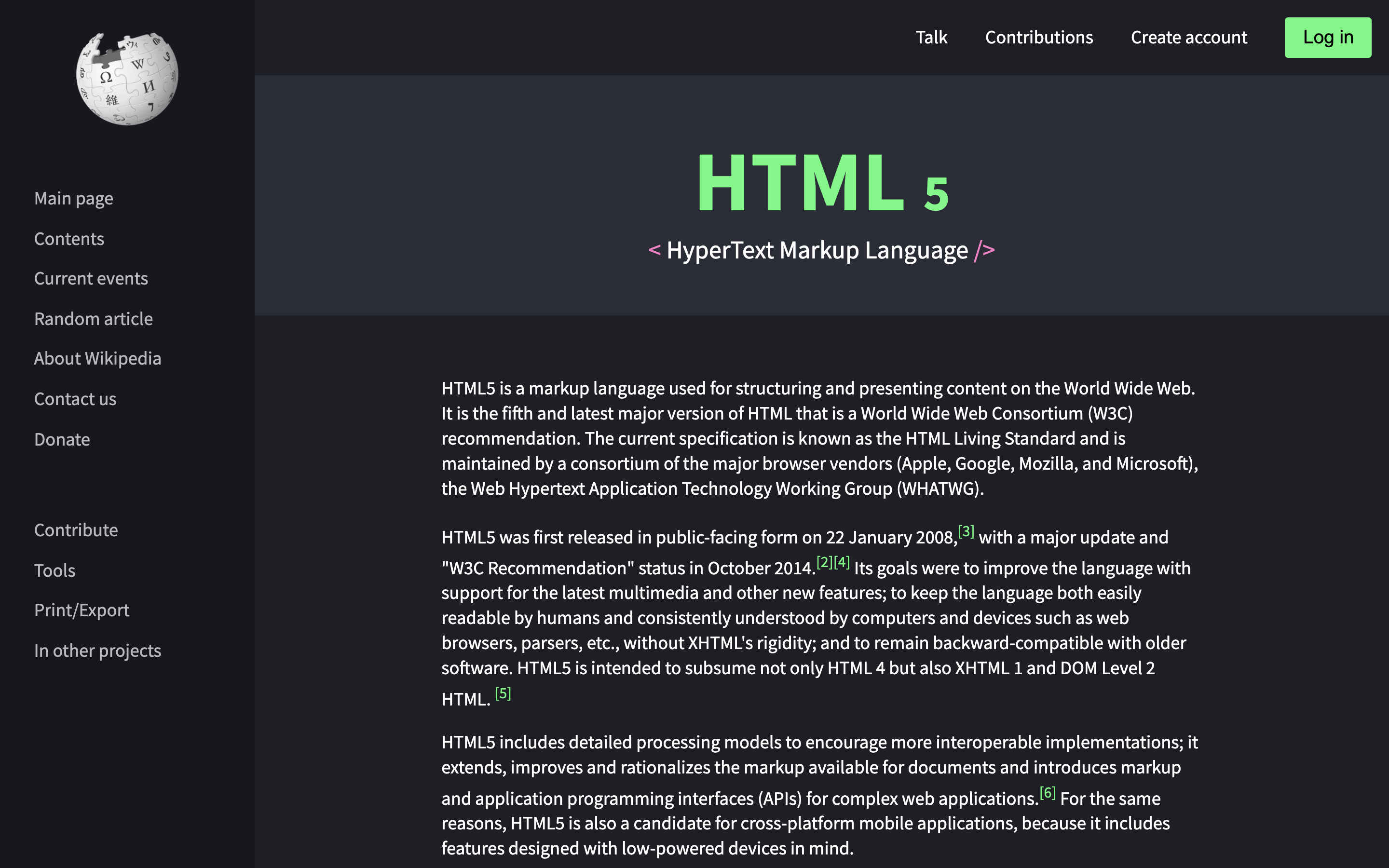This screenshot has height=868, width=1389.
Task: Click the HTML 5 page heading
Action: point(821,183)
